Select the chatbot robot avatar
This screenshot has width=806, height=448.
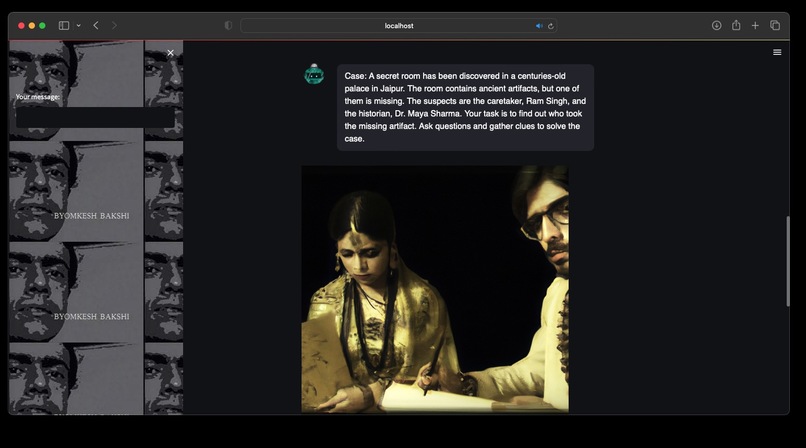(x=314, y=74)
